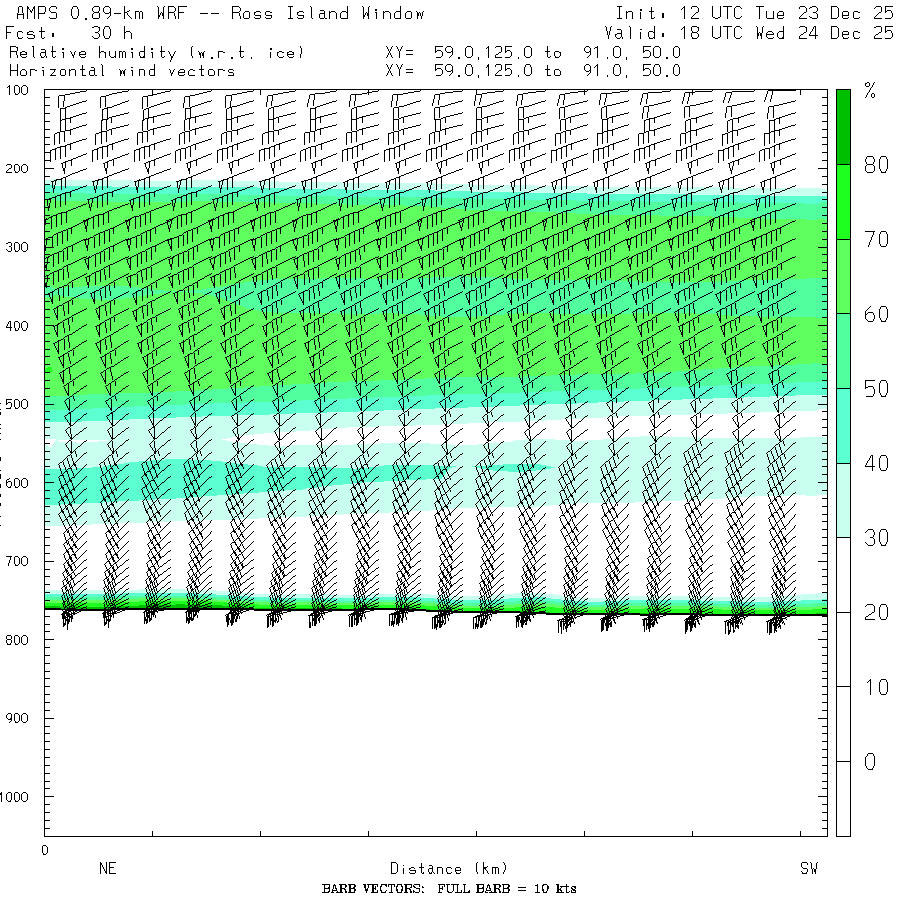900x900 pixels.
Task: Click the white colorbar segment between 0 and 10
Action: pos(843,724)
